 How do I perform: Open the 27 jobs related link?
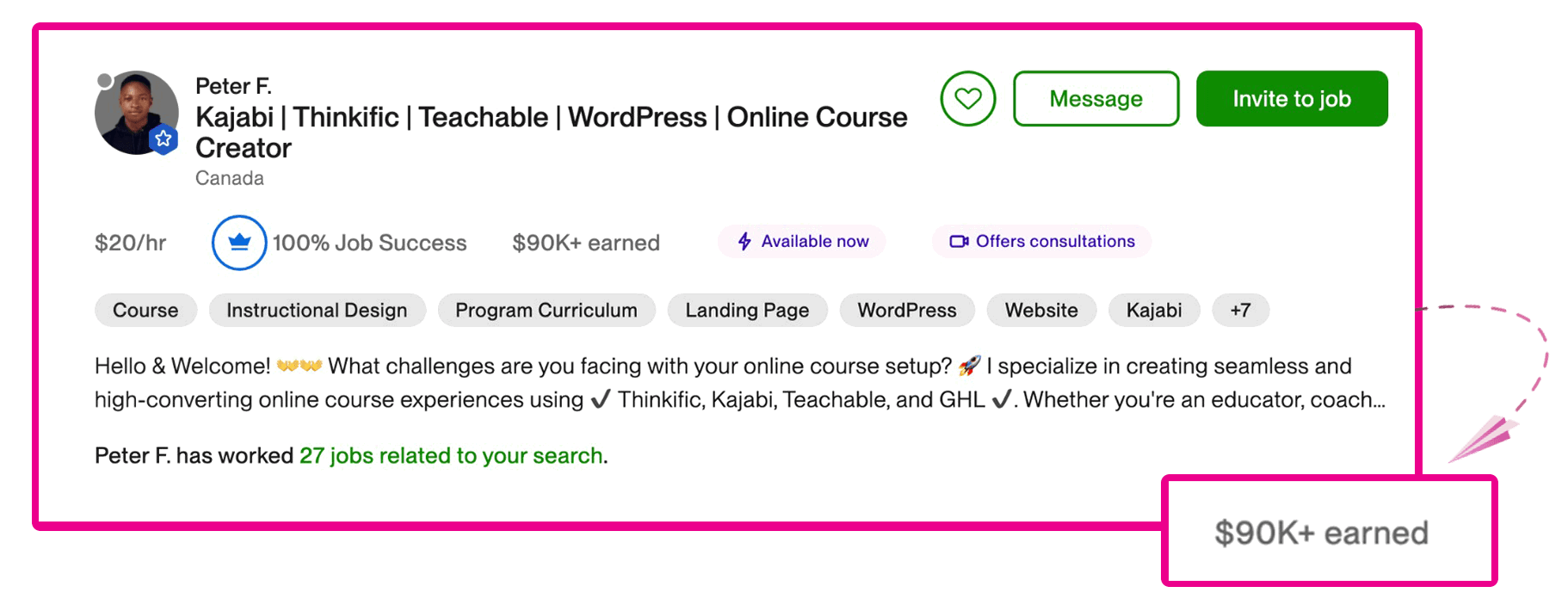(x=451, y=455)
